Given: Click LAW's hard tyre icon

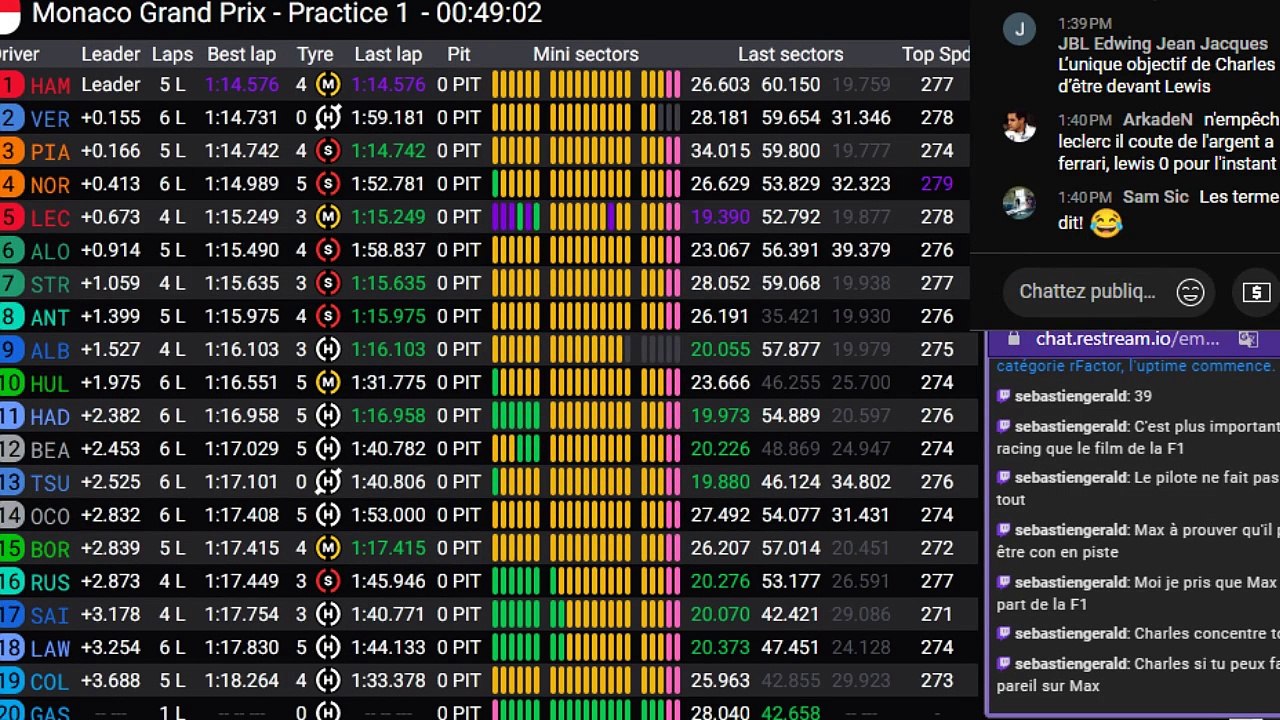Looking at the screenshot, I should point(328,647).
